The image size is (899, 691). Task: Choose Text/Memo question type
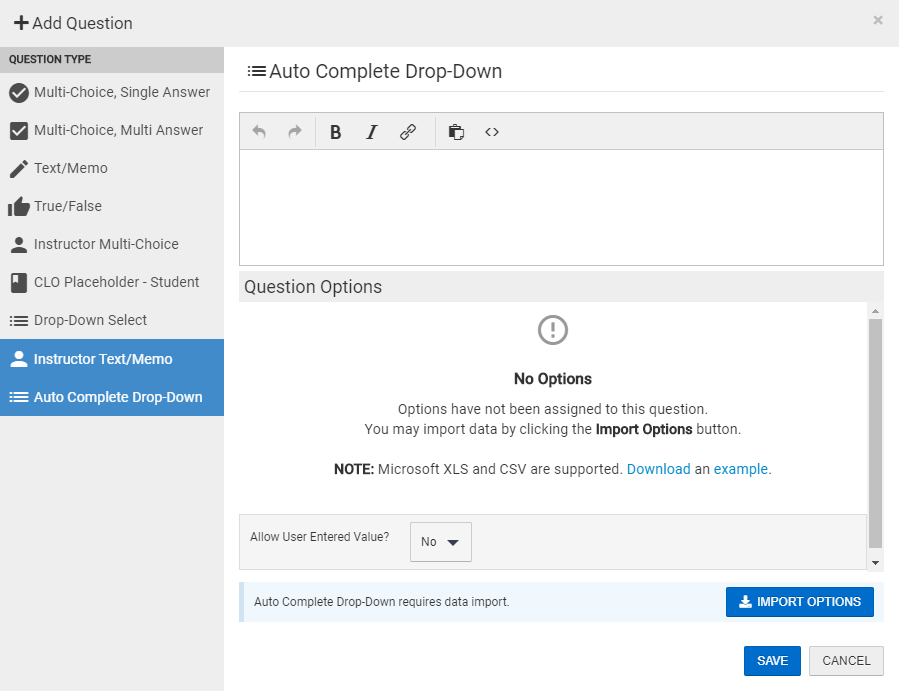click(x=112, y=168)
